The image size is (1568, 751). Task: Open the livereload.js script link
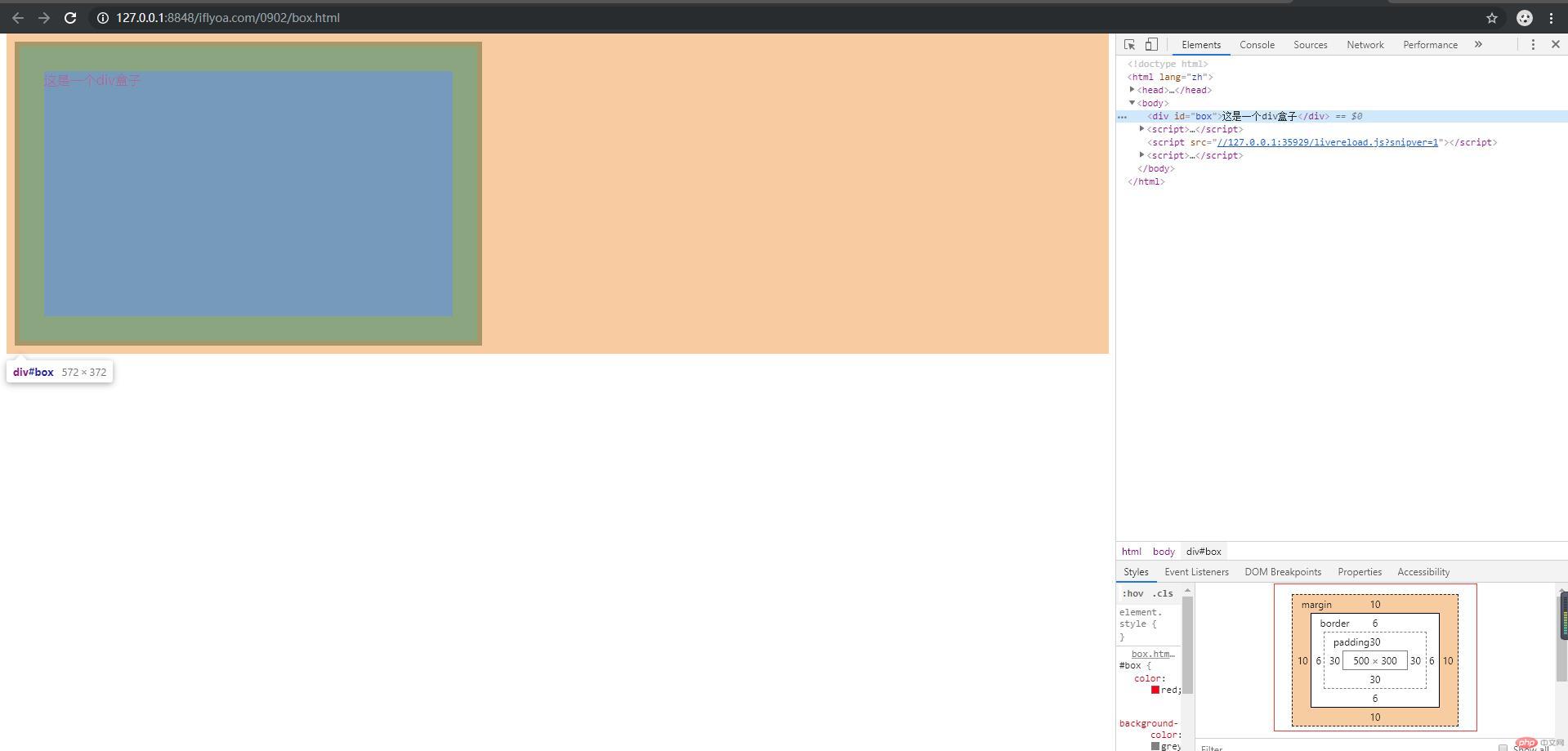(1328, 142)
